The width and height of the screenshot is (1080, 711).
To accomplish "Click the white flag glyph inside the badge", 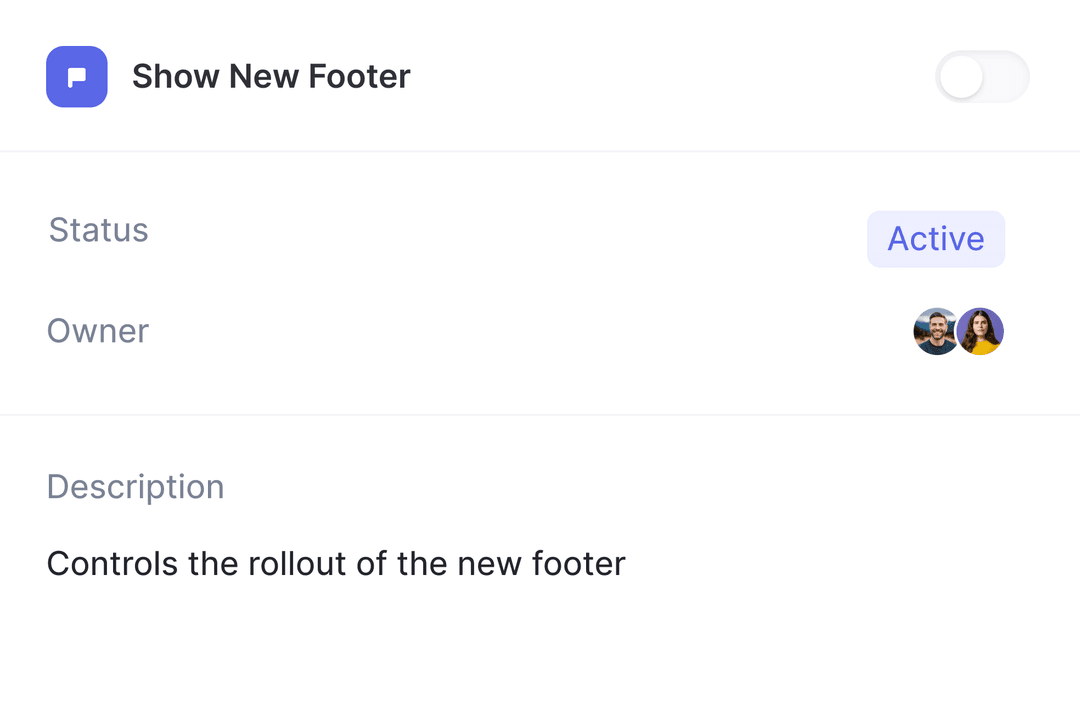I will click(77, 76).
